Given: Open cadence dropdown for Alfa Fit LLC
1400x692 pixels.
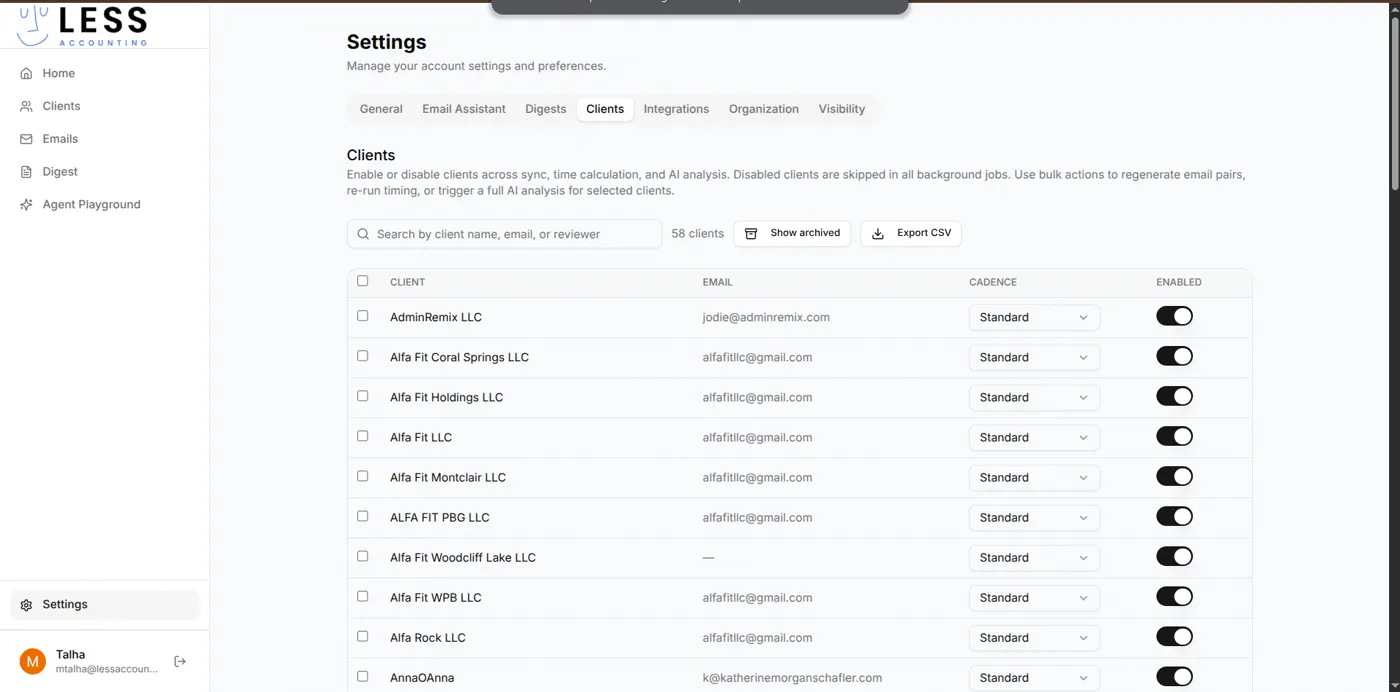Looking at the screenshot, I should [x=1034, y=437].
